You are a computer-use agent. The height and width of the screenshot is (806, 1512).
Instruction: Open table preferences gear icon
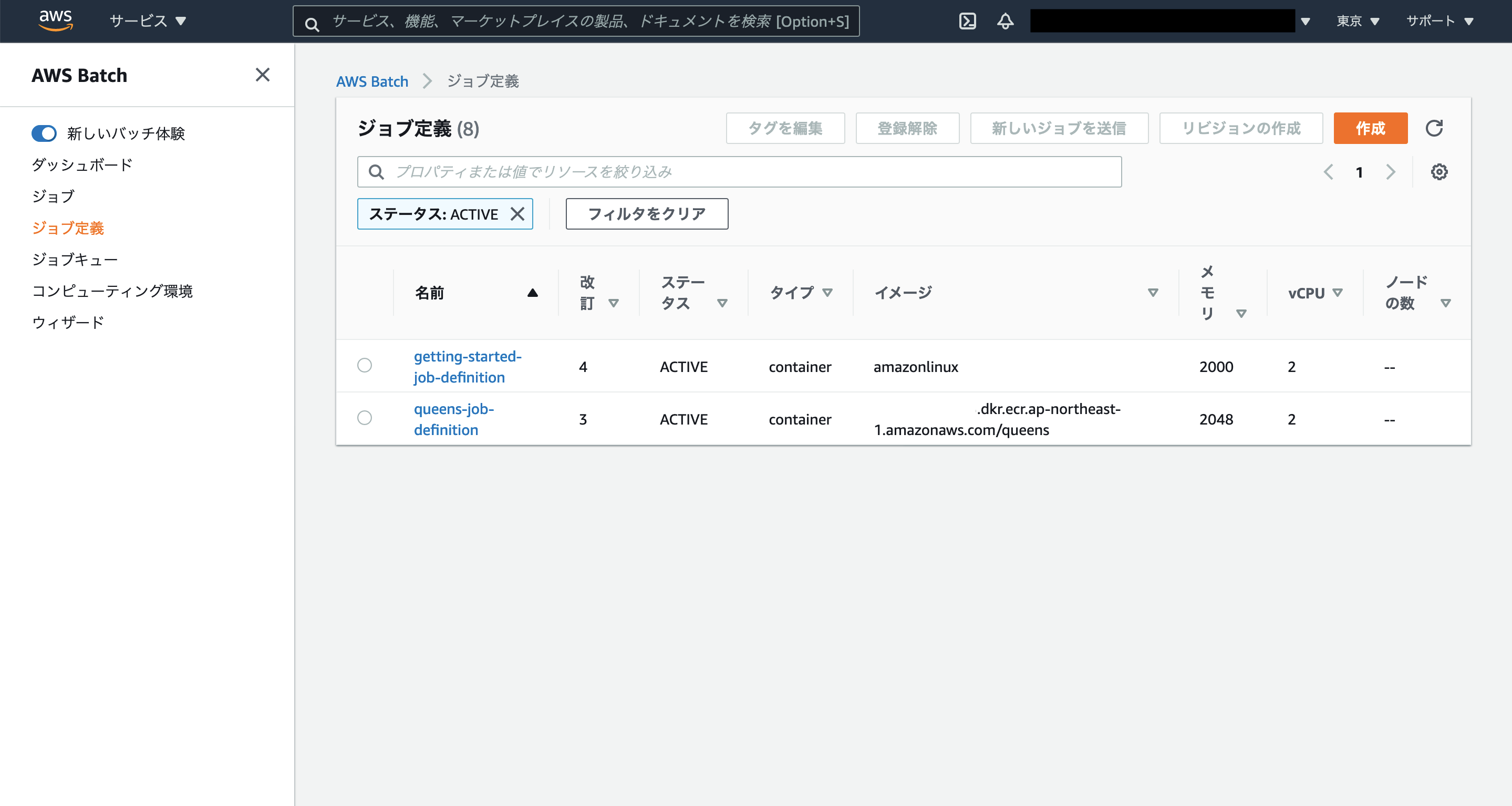(1438, 172)
